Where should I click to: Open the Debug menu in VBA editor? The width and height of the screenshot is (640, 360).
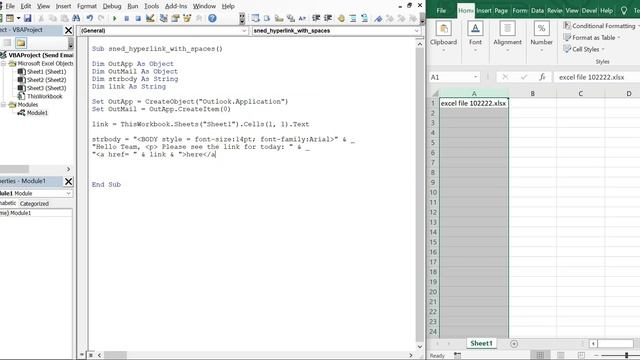pyautogui.click(x=111, y=6)
